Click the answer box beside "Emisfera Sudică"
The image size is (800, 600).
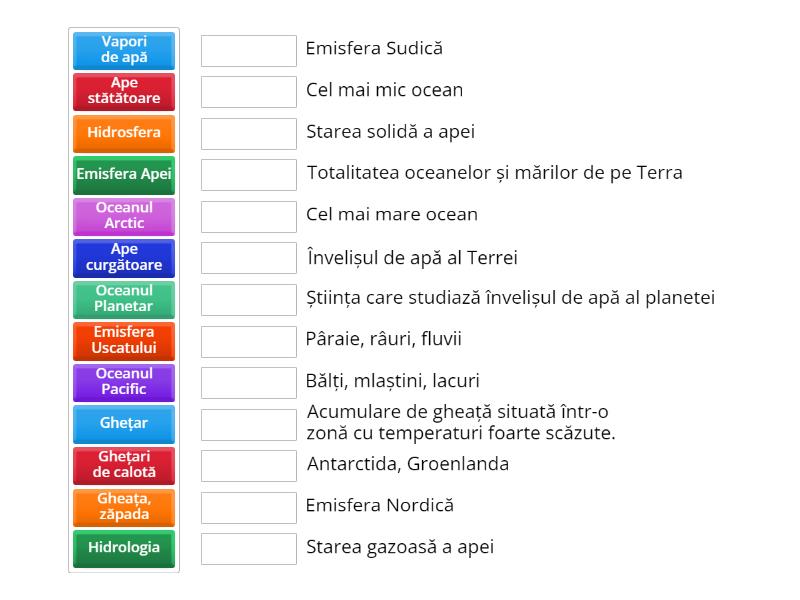(x=248, y=48)
